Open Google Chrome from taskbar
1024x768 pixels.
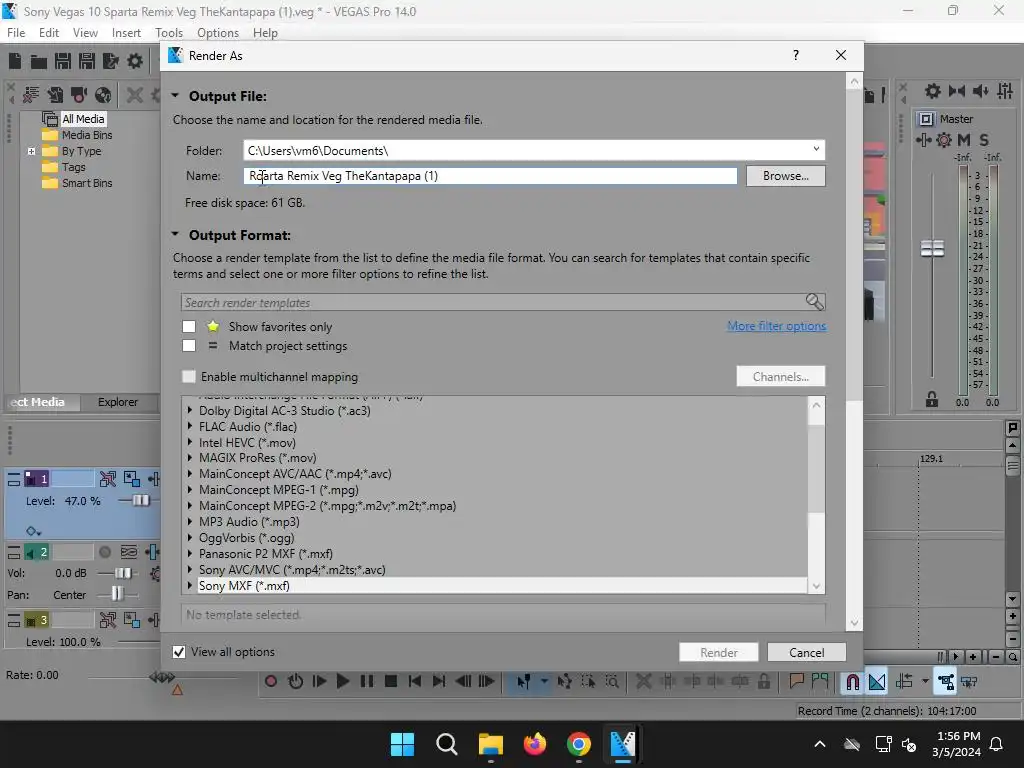(x=579, y=744)
